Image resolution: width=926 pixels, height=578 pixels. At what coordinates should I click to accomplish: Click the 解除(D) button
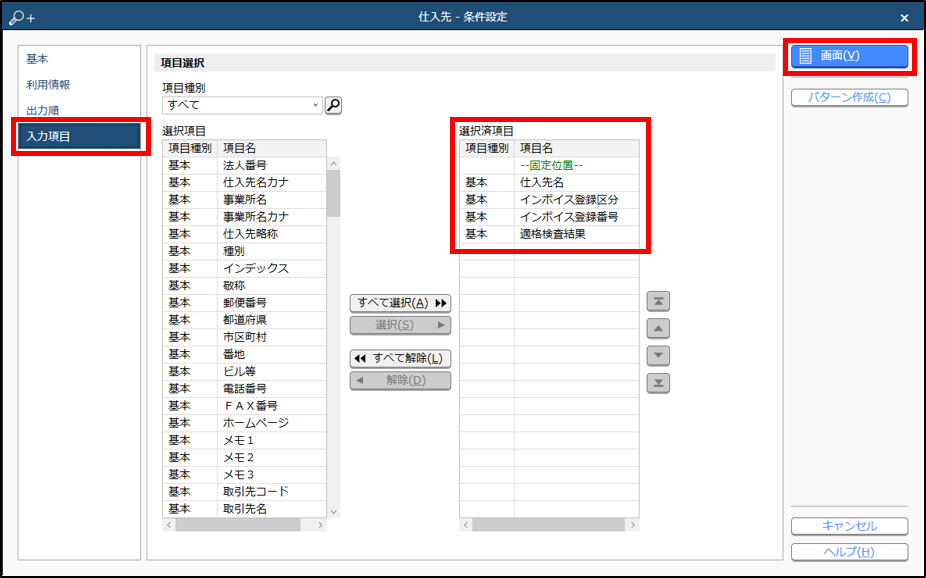point(400,380)
